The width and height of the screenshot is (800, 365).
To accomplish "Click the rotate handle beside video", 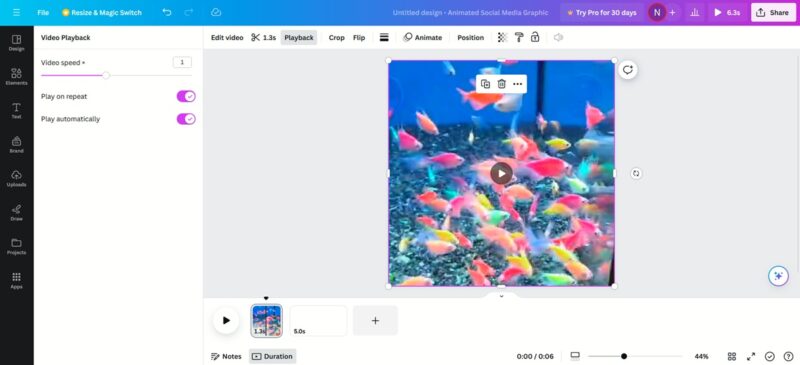I will [636, 174].
